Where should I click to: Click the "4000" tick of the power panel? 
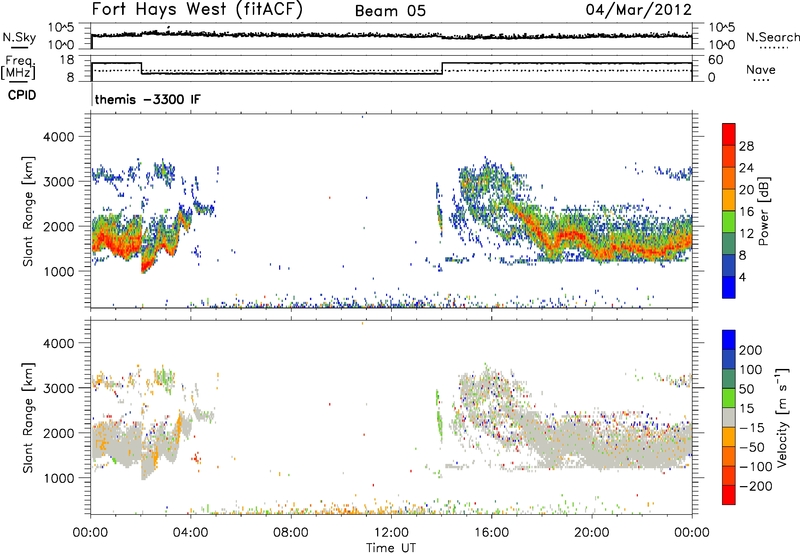pos(58,137)
